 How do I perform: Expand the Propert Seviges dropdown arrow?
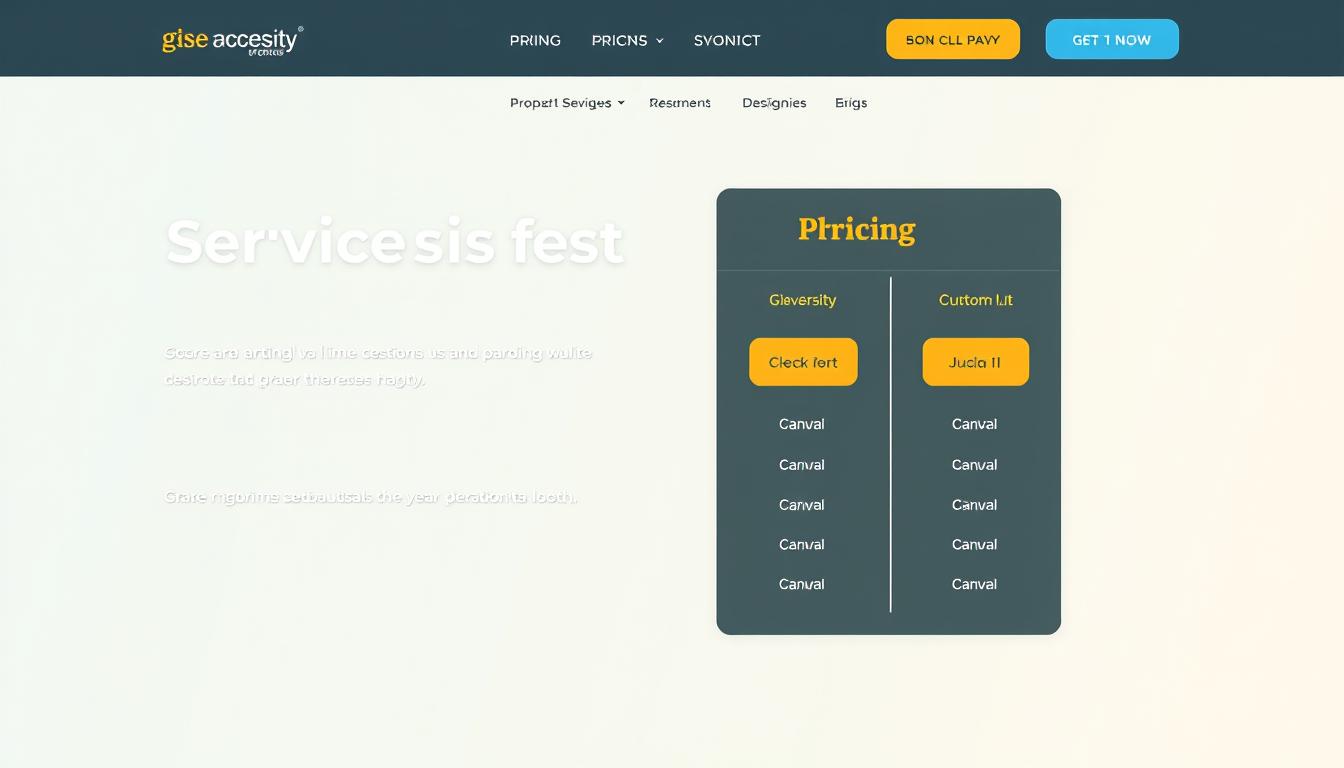coord(621,103)
